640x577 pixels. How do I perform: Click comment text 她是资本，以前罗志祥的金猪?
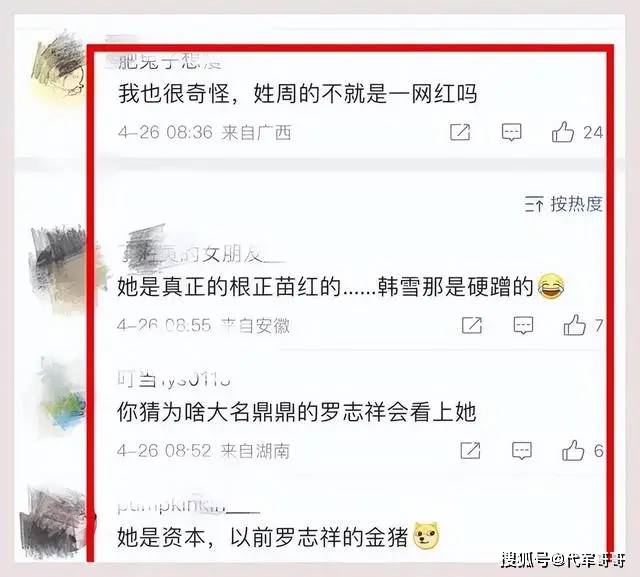click(263, 537)
